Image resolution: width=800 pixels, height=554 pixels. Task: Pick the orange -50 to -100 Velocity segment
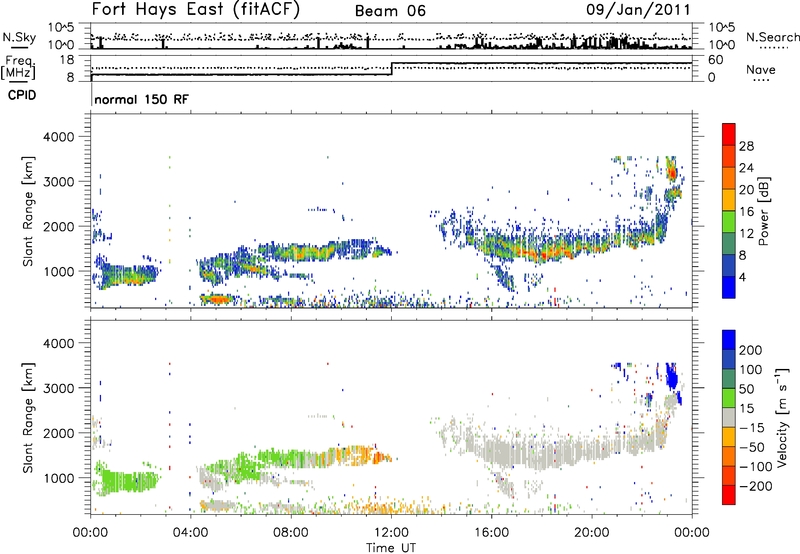[729, 456]
